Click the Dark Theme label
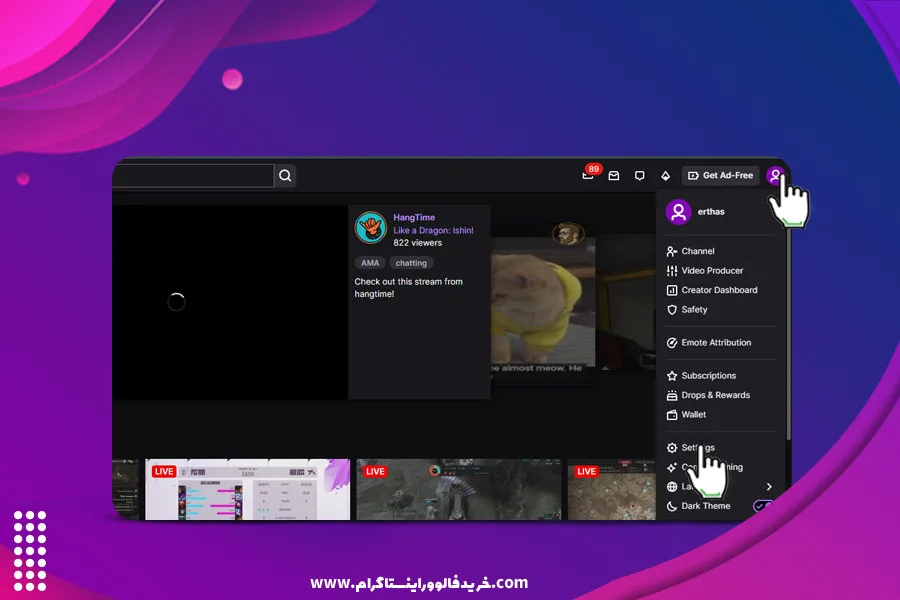 (x=706, y=506)
